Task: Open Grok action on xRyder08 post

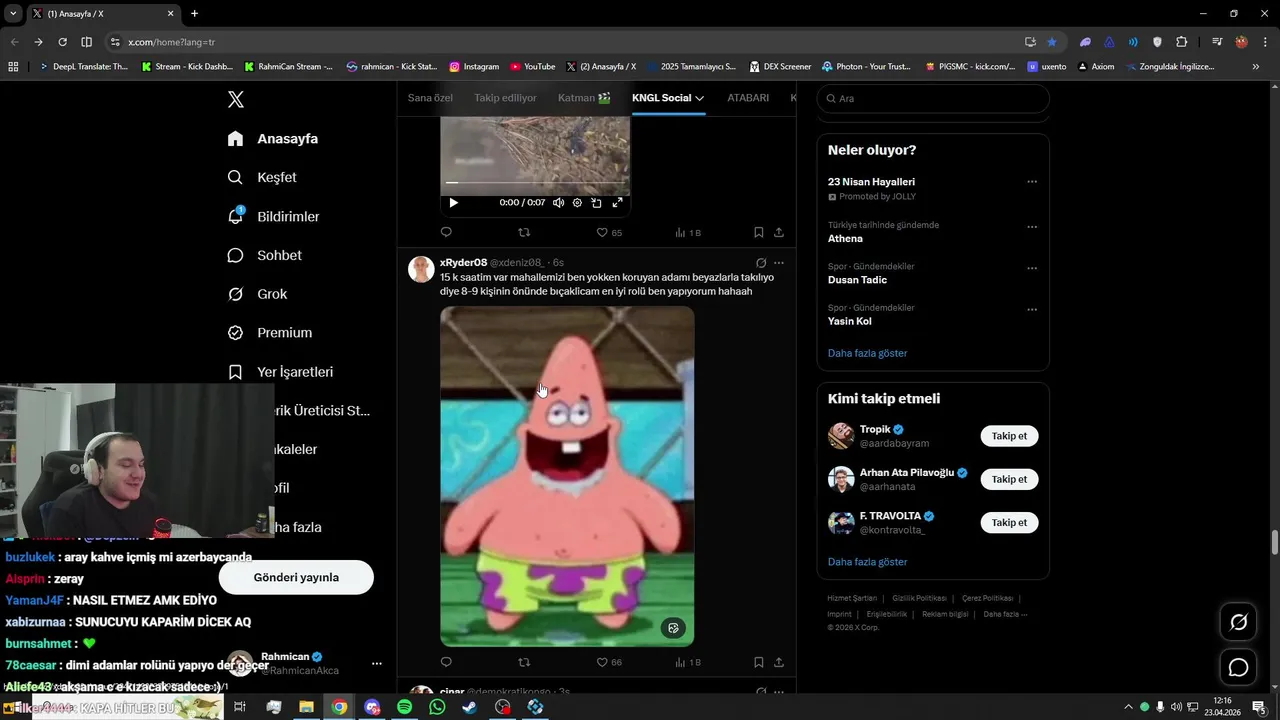Action: pos(761,263)
